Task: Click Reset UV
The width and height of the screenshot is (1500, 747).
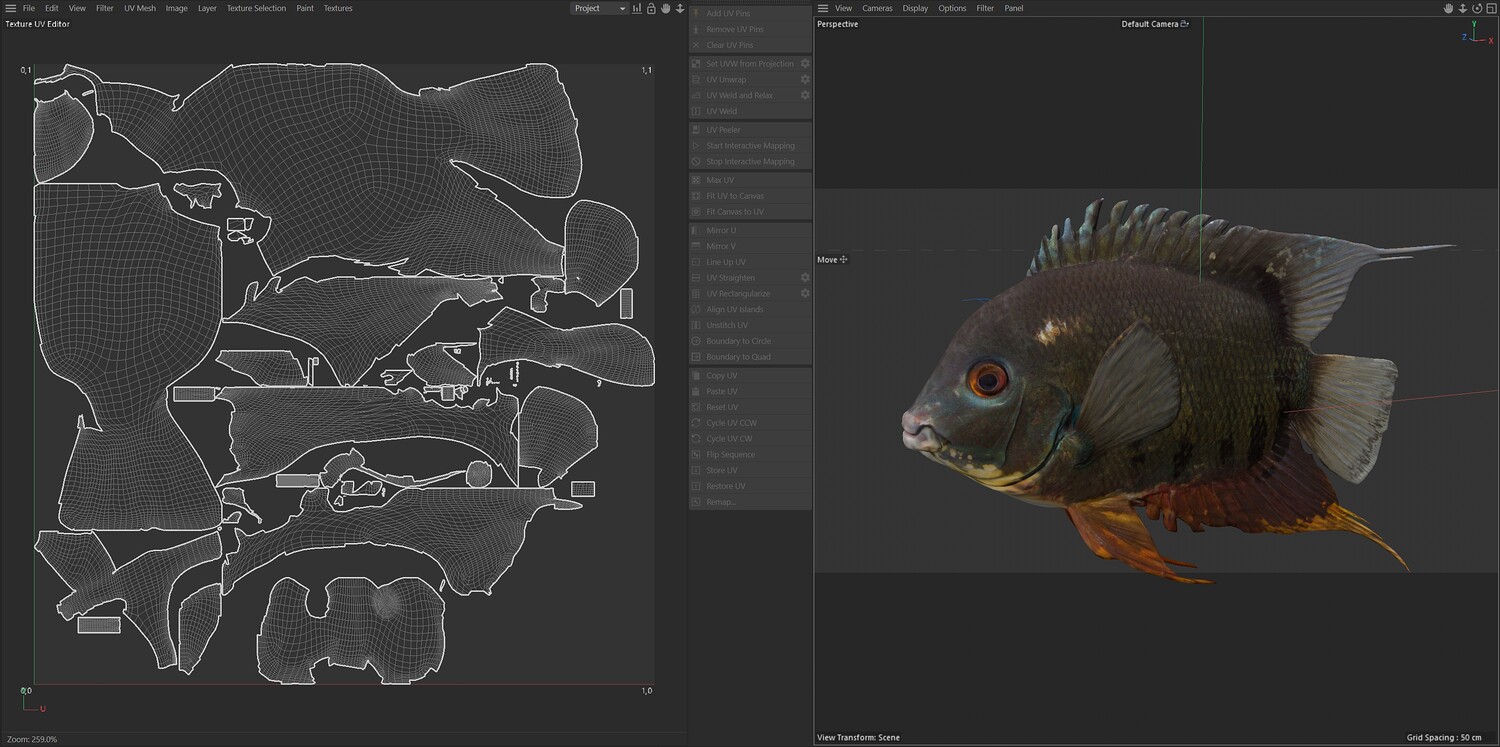Action: [x=750, y=407]
